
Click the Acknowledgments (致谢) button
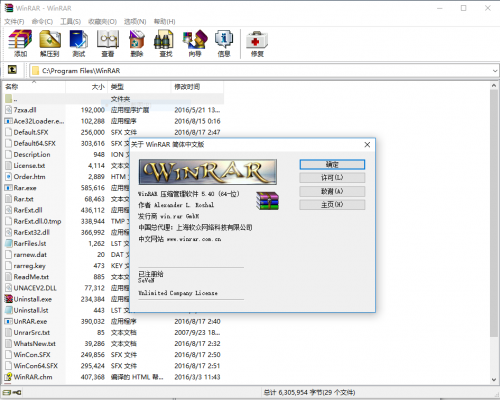pos(332,191)
